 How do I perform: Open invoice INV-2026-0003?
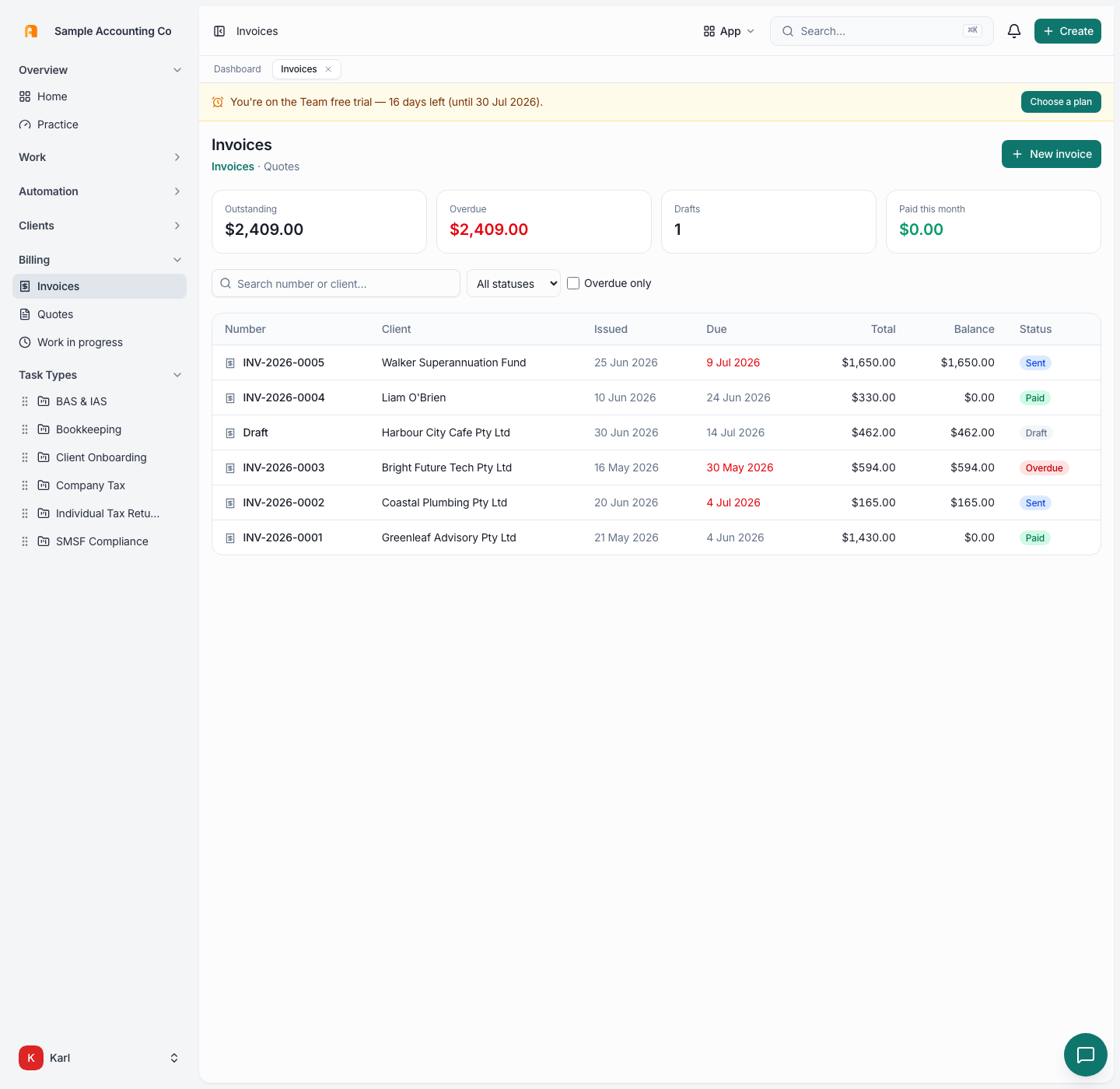283,467
